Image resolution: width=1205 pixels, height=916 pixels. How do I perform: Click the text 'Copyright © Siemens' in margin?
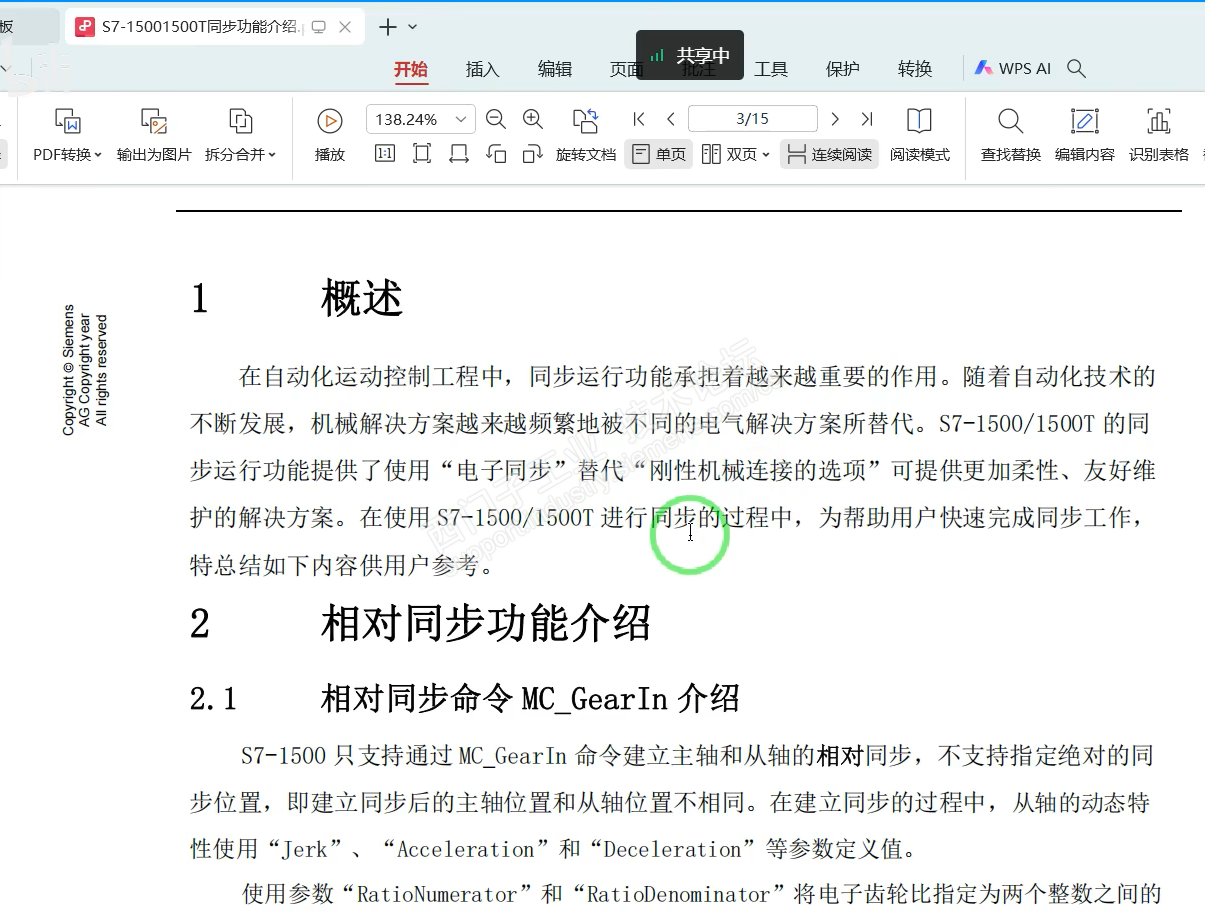(68, 370)
